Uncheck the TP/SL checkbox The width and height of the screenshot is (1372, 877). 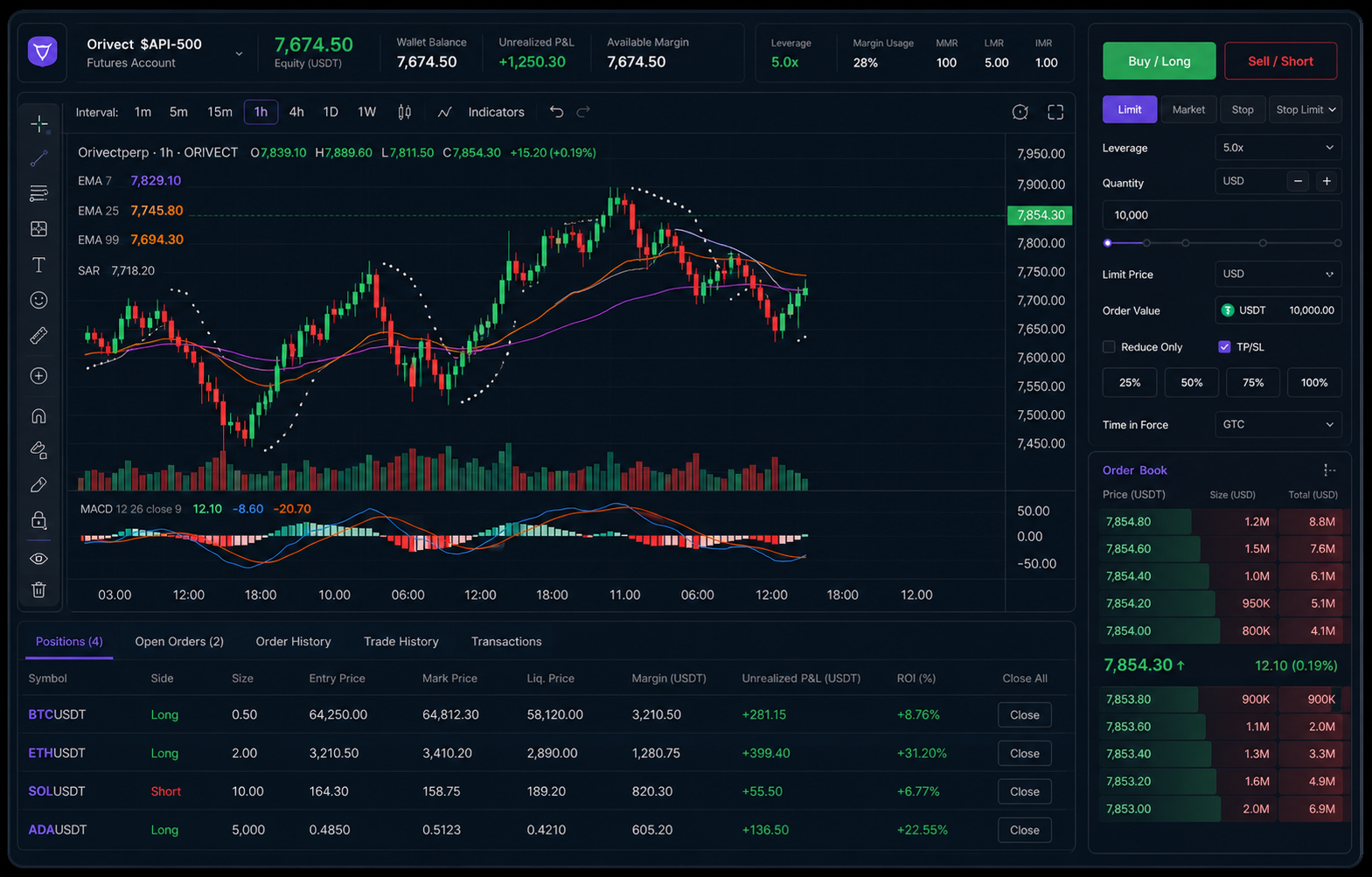click(x=1224, y=347)
